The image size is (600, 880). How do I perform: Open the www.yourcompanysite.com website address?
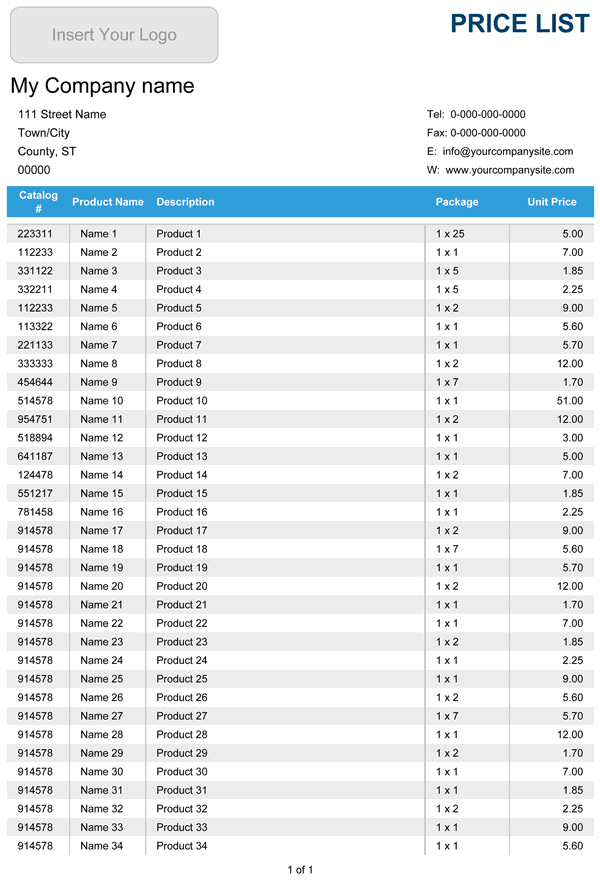pos(510,170)
